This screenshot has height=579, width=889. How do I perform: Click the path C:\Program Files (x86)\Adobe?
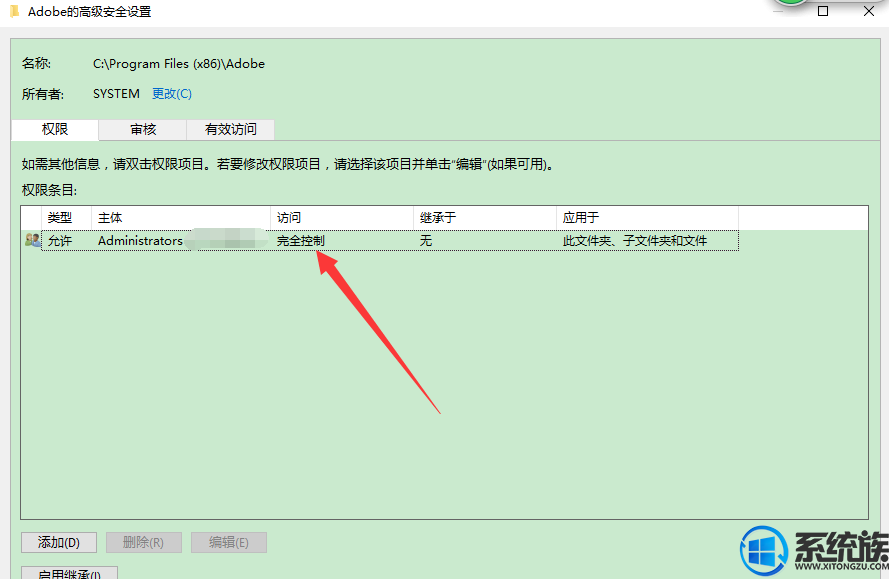pyautogui.click(x=179, y=64)
